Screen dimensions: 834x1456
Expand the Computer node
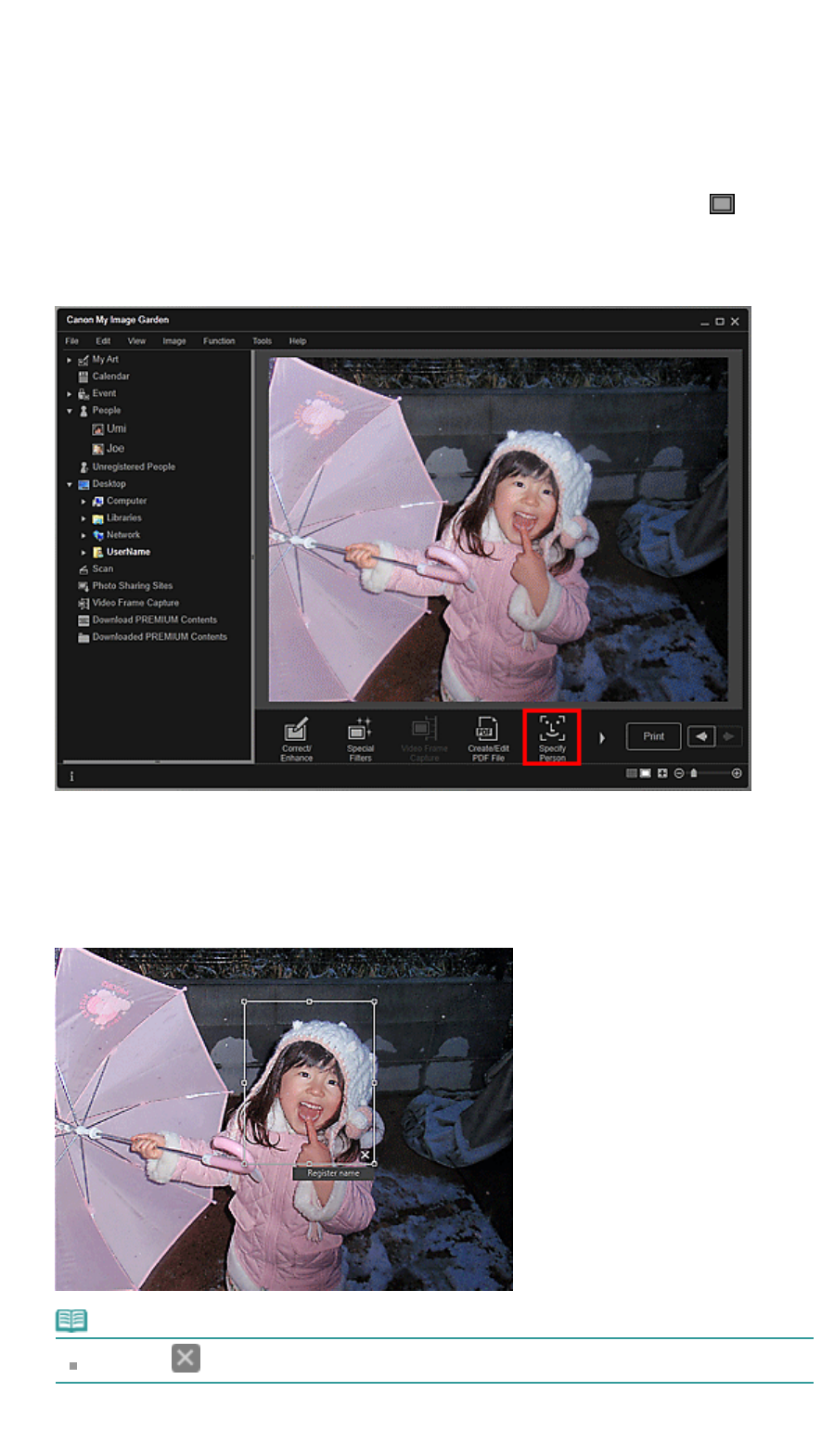(x=83, y=502)
